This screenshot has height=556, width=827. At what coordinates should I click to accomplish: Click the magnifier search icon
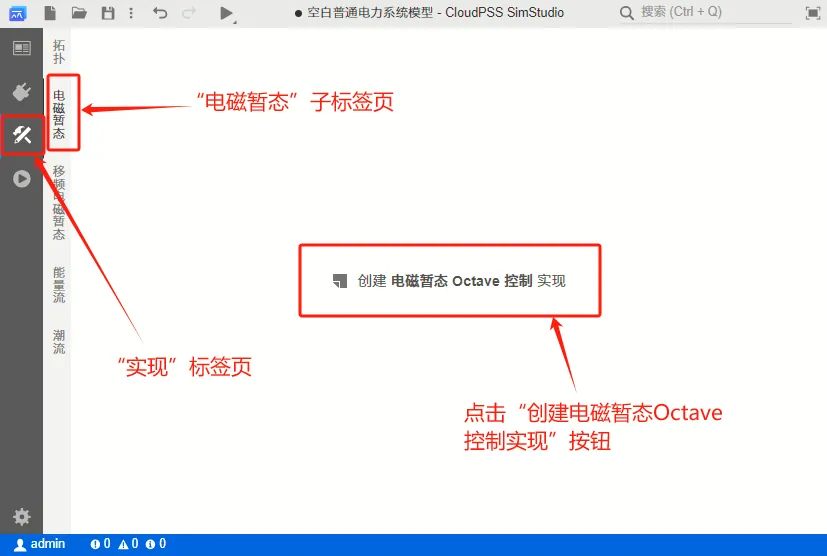click(x=627, y=13)
